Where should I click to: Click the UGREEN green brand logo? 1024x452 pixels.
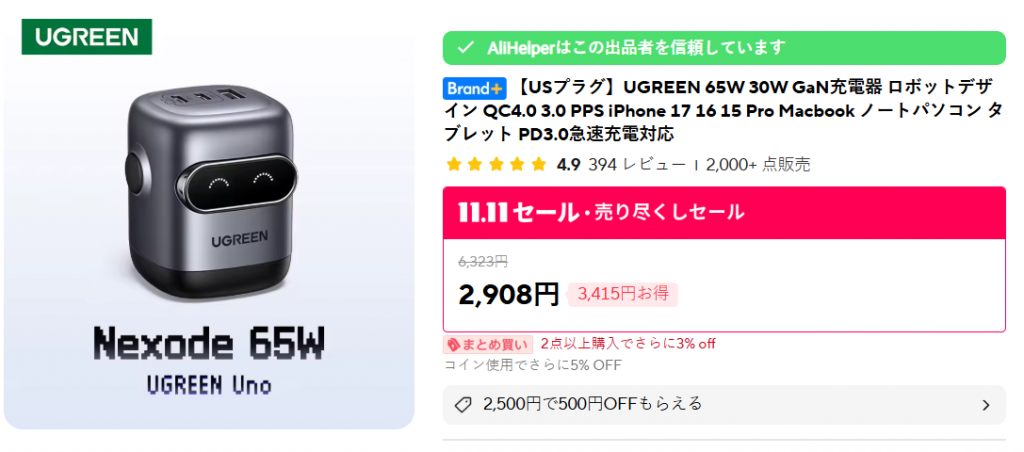[87, 37]
